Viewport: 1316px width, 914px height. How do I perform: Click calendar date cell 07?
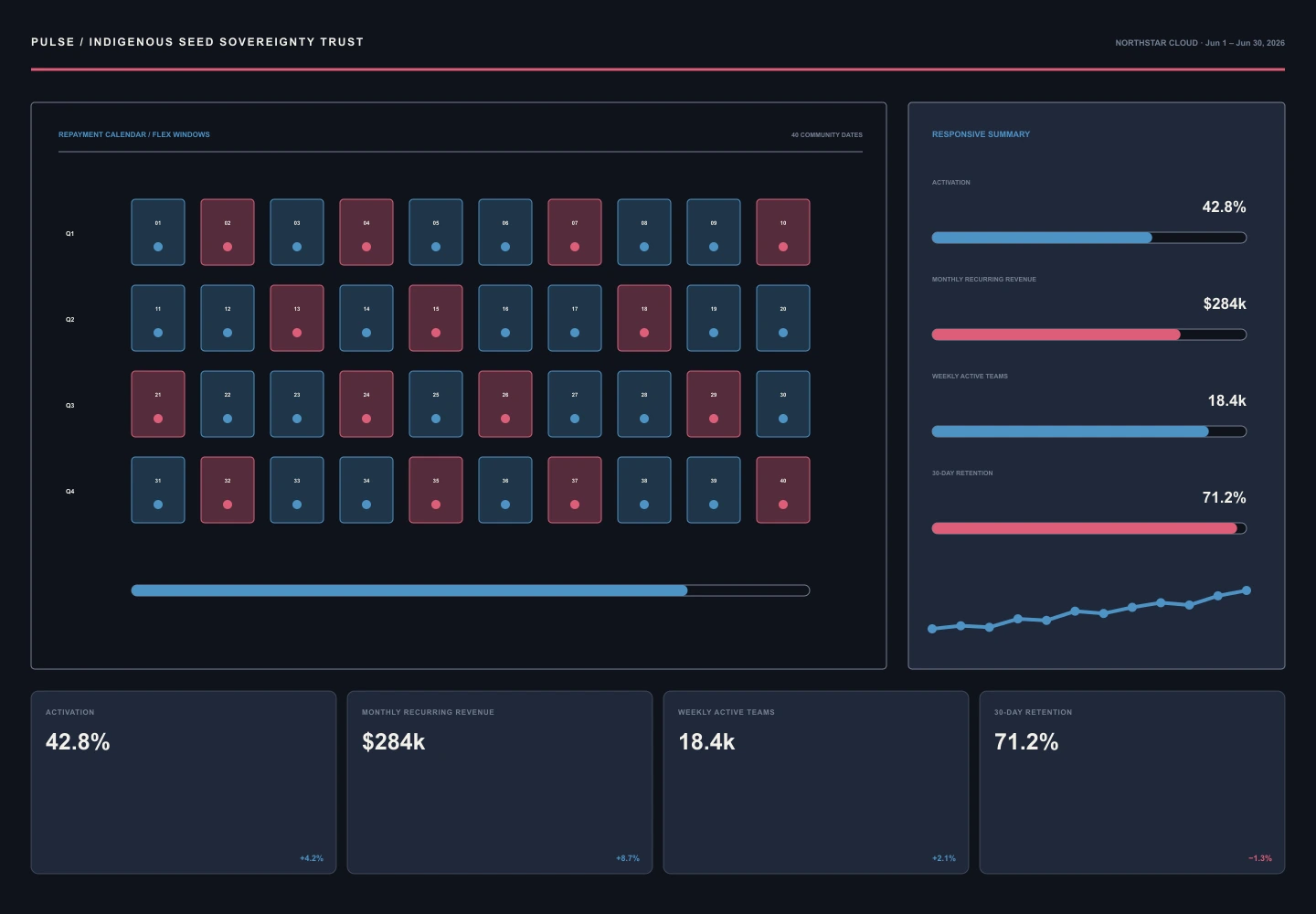575,232
